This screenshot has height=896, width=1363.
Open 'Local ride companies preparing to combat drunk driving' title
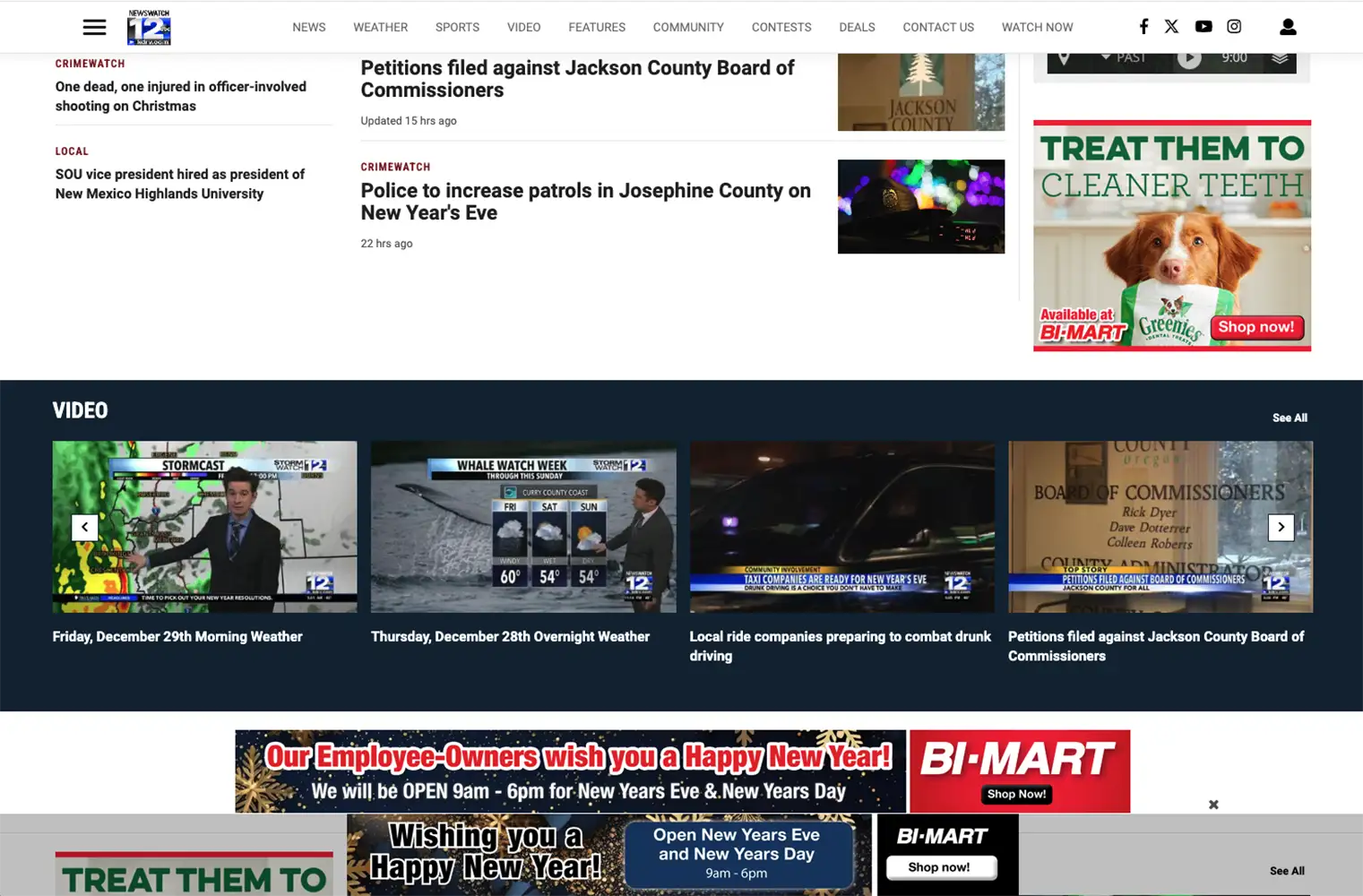[x=840, y=646]
